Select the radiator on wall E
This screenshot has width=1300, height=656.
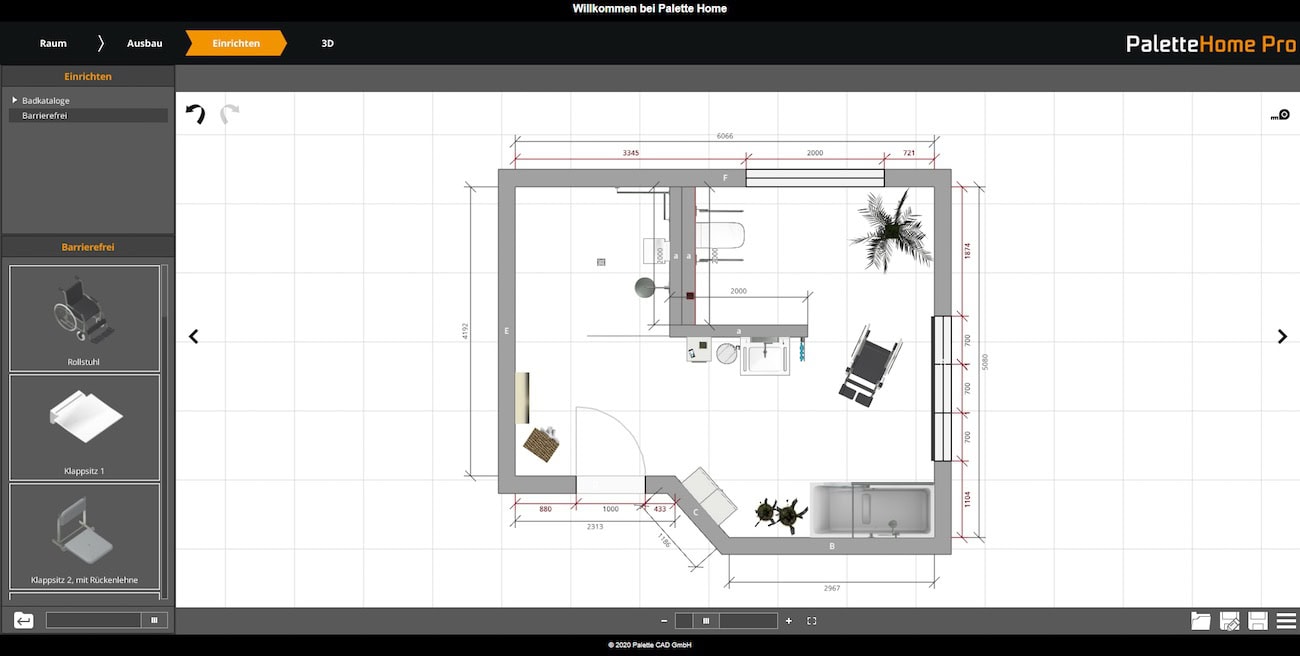click(522, 398)
